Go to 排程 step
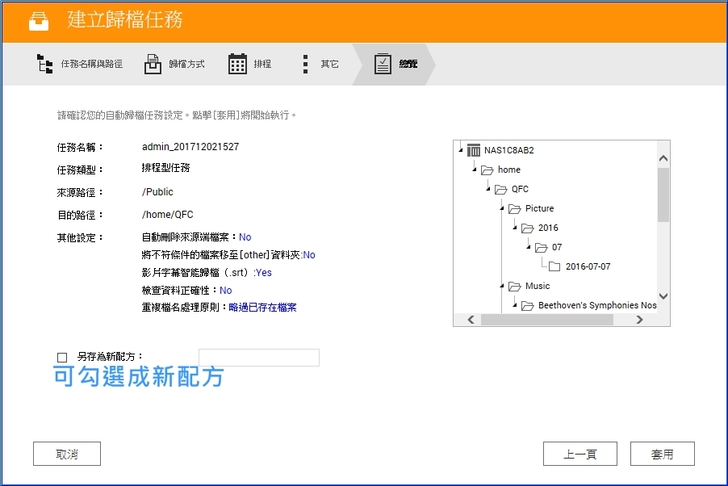Viewport: 728px width, 486px height. 262,64
